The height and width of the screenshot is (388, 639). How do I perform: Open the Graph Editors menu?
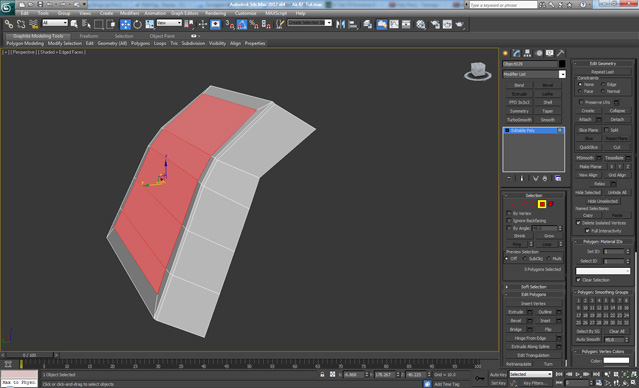coord(184,13)
